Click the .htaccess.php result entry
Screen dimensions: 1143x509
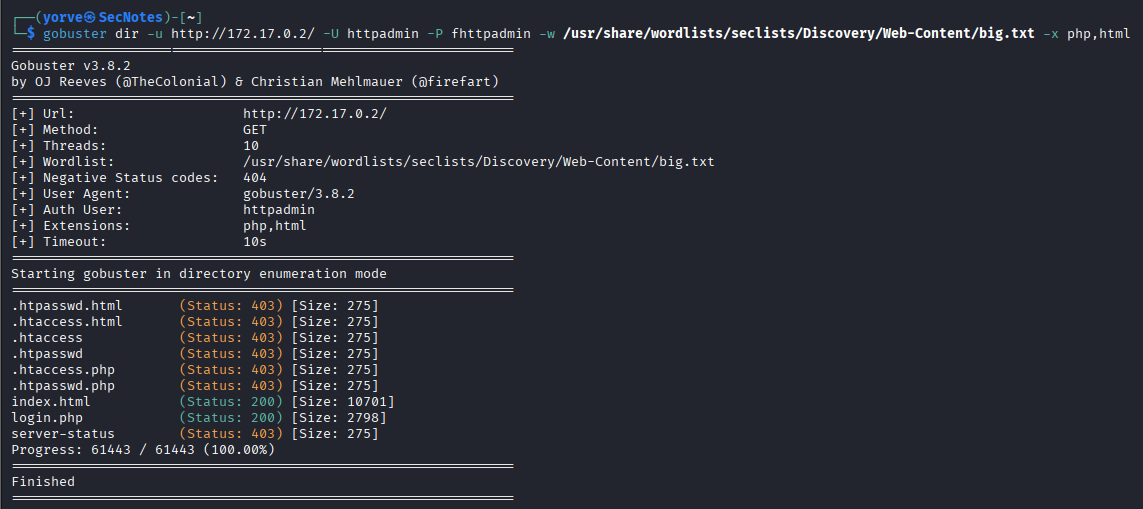click(x=63, y=370)
